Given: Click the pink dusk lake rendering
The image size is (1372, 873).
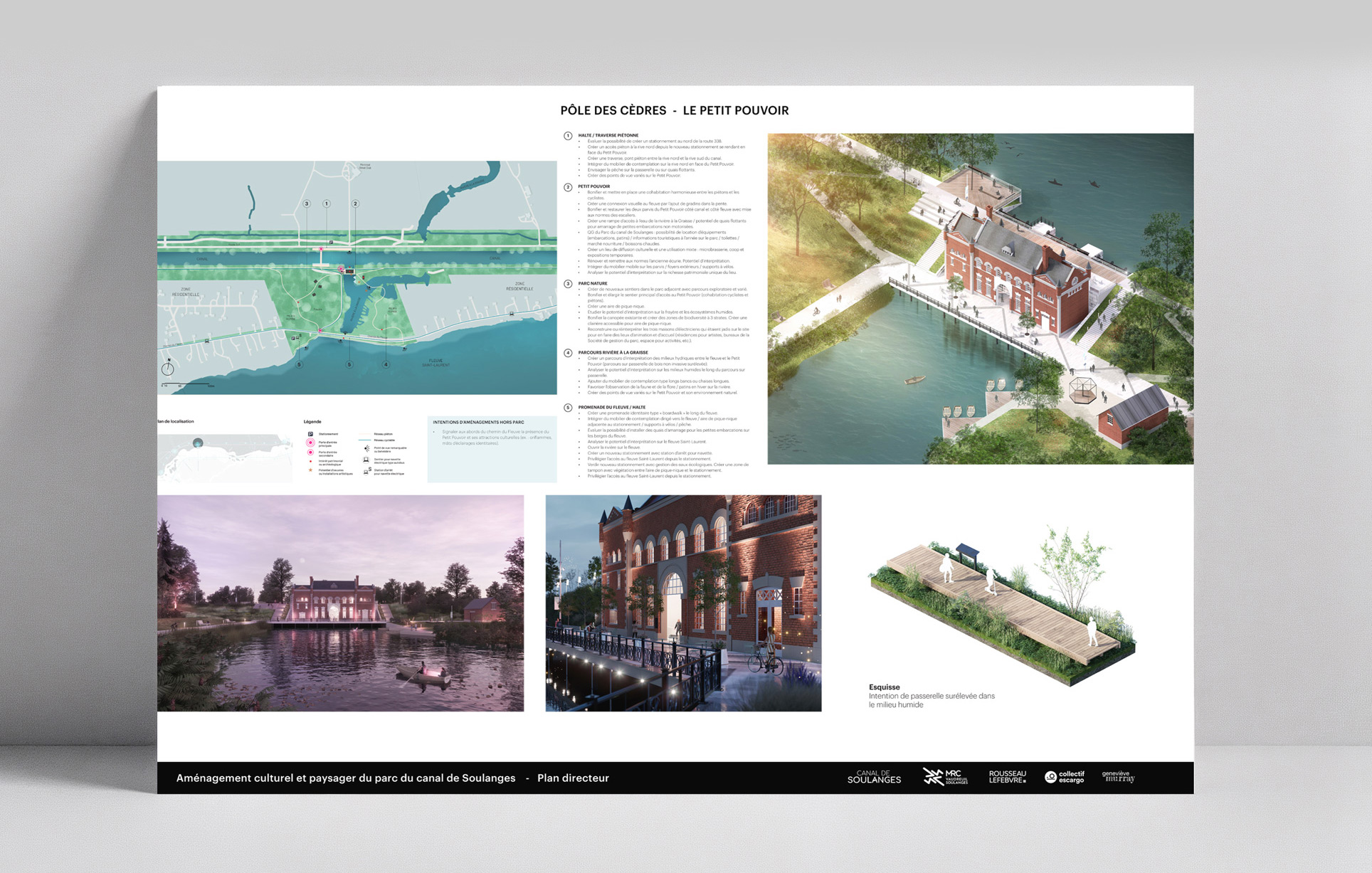Looking at the screenshot, I should 340,603.
